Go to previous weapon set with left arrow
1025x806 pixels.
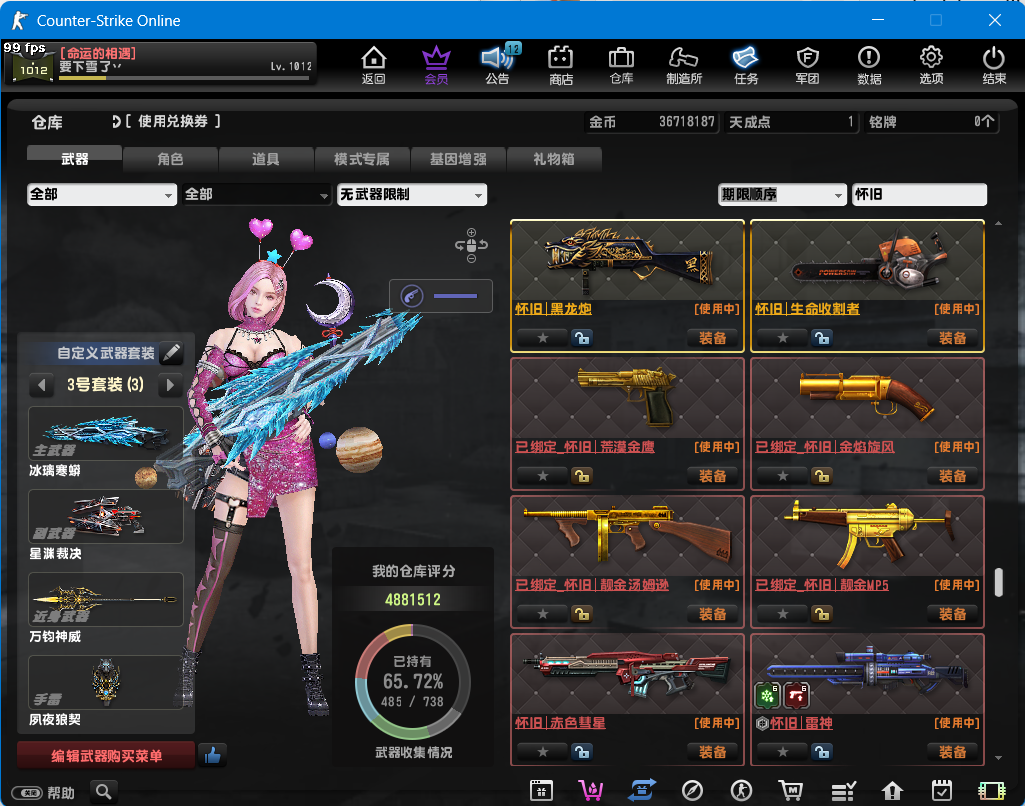pyautogui.click(x=42, y=384)
